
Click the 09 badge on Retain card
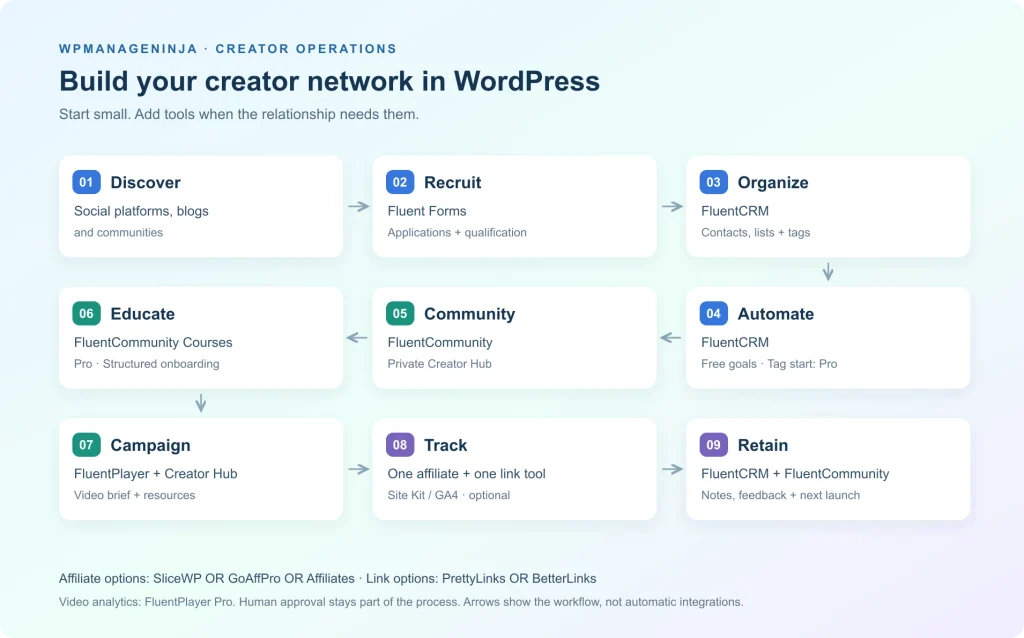(x=713, y=445)
